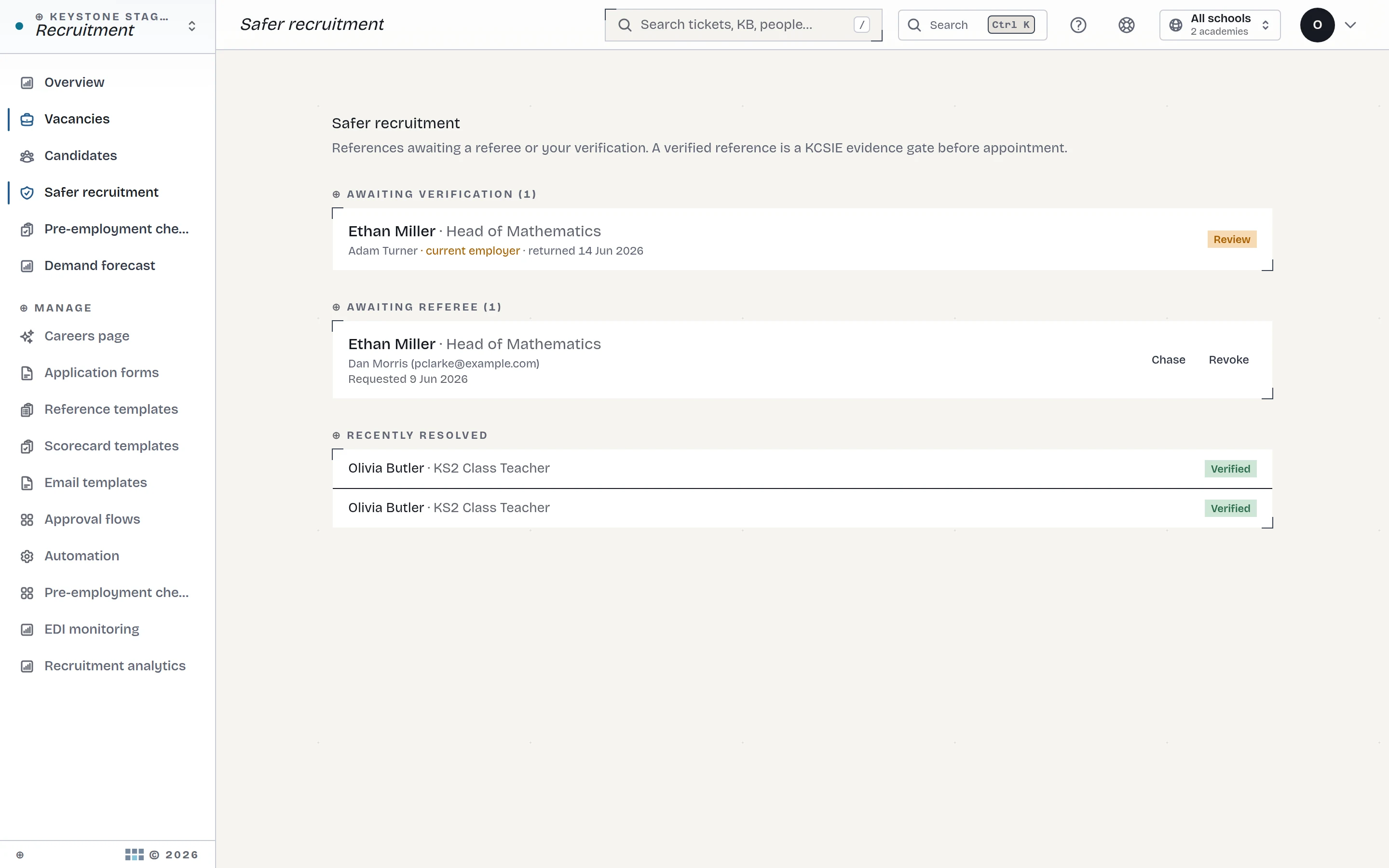Screen dimensions: 1389x868
Task: Chase Dan Morris's pending reference
Action: [x=1168, y=360]
